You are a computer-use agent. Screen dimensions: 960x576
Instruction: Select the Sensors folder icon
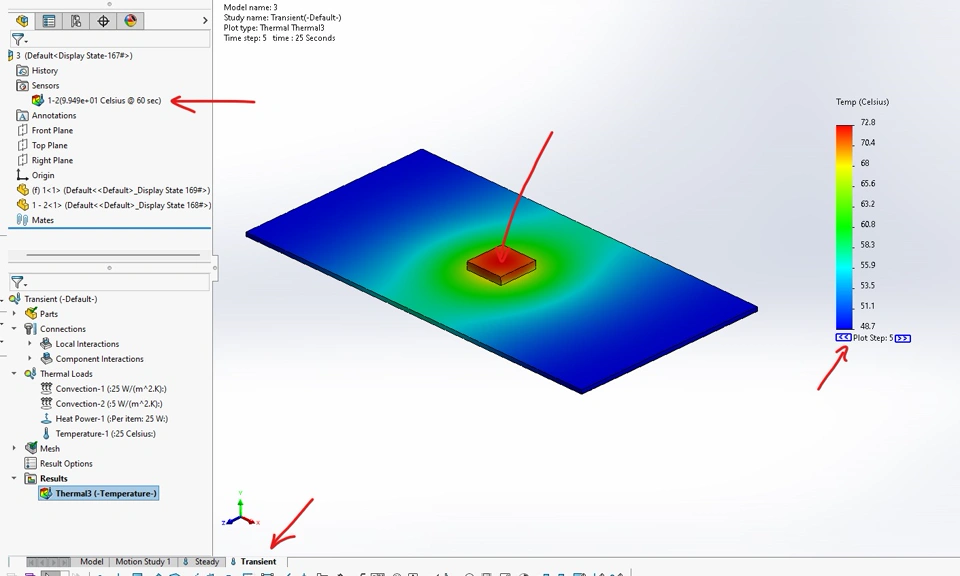23,86
